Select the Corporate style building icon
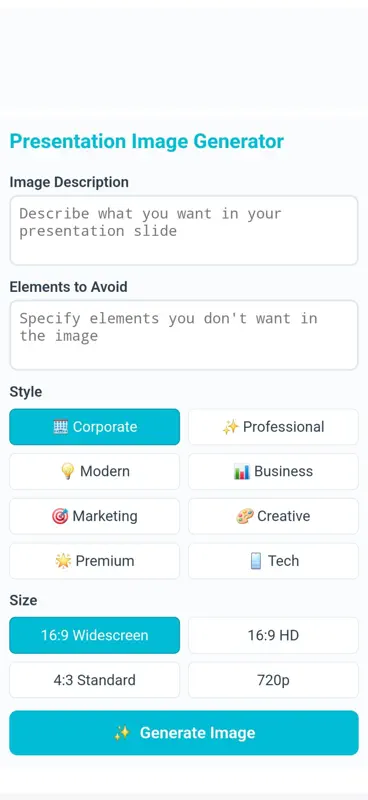This screenshot has height=800, width=368. point(60,427)
